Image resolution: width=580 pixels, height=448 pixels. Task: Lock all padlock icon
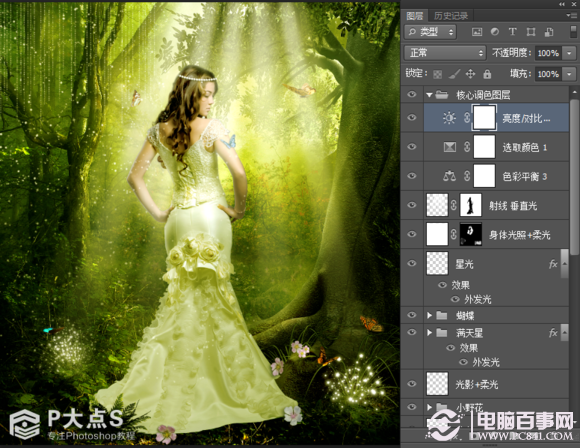pos(487,74)
